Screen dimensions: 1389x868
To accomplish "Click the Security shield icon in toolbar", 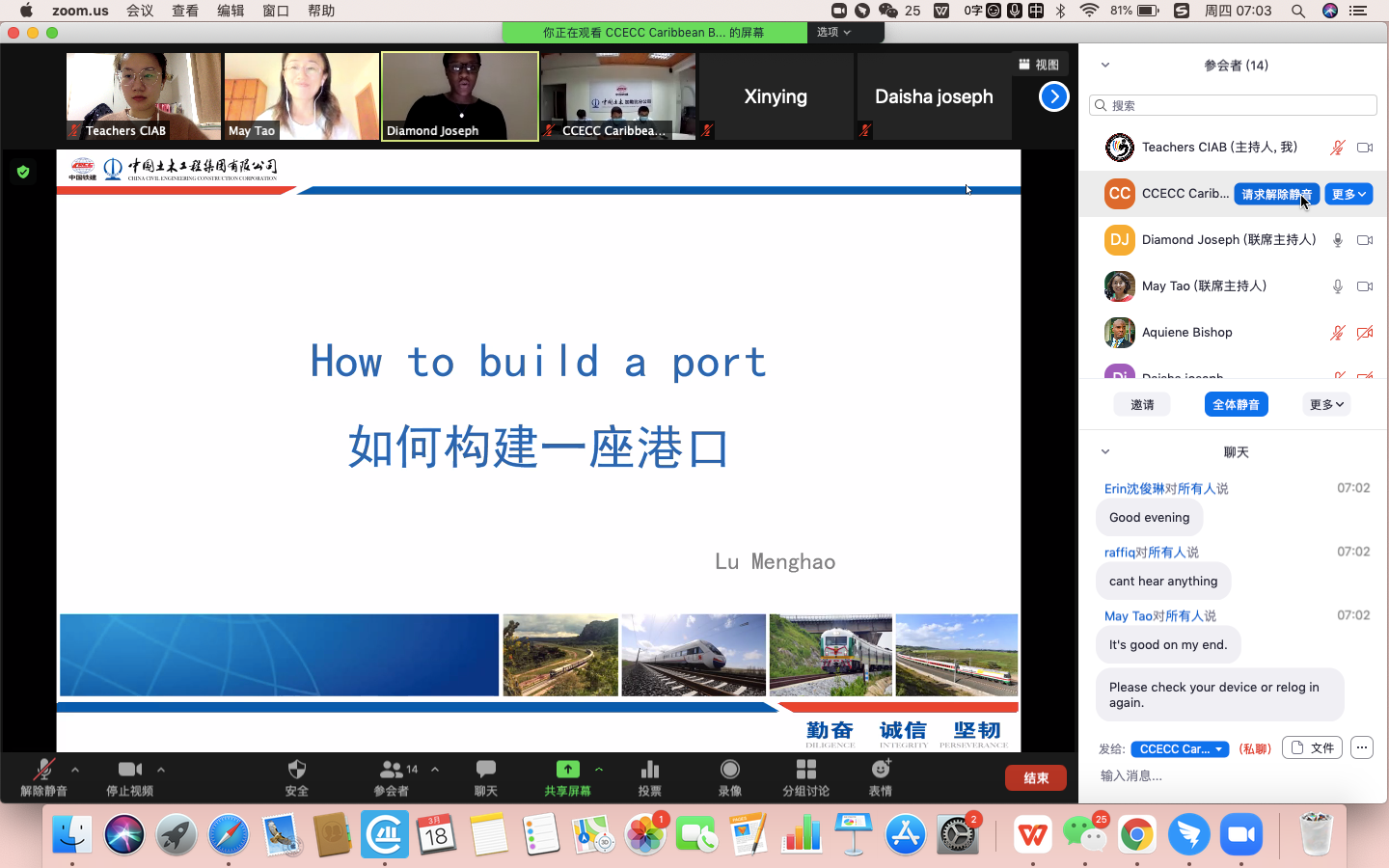I will pos(296,770).
